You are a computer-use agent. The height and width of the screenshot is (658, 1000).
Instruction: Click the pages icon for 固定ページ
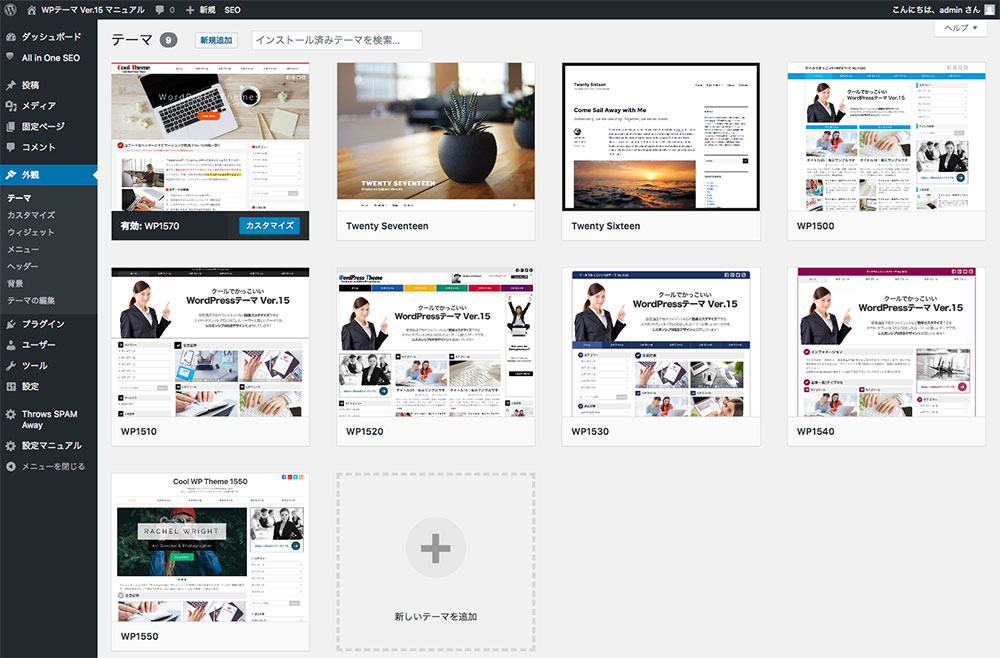pyautogui.click(x=11, y=126)
